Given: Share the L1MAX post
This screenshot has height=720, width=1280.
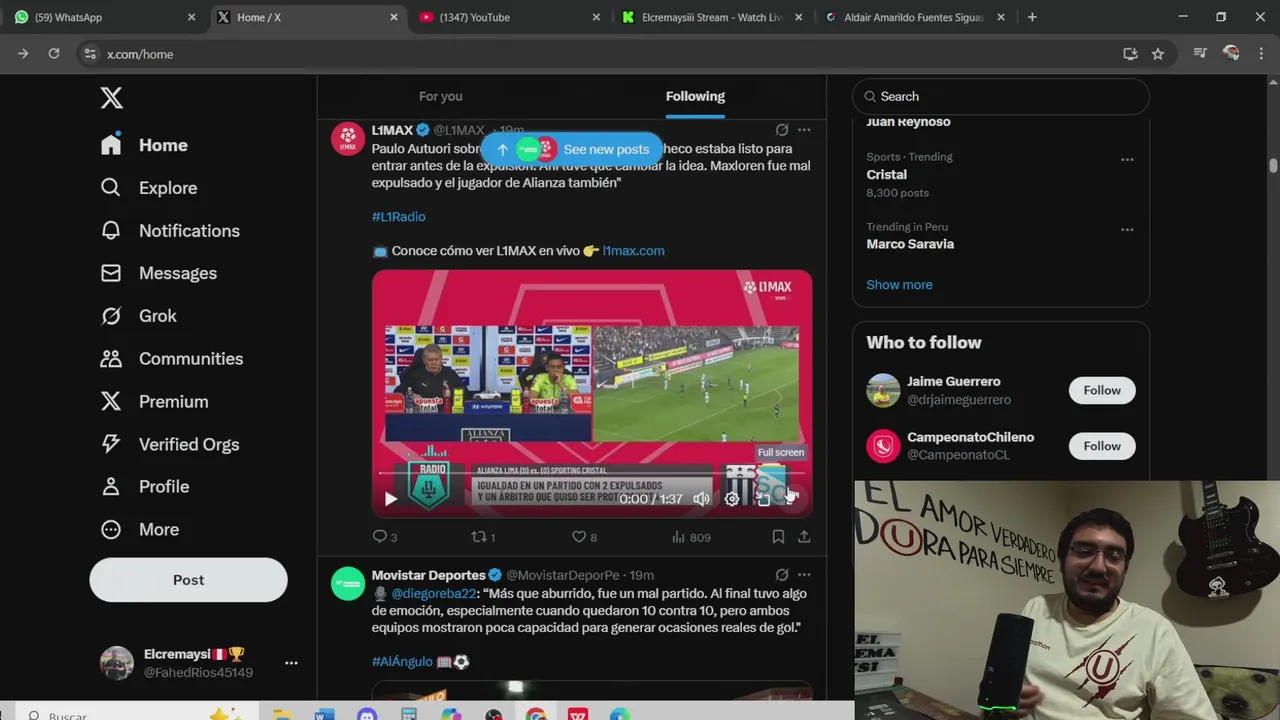Looking at the screenshot, I should [804, 537].
